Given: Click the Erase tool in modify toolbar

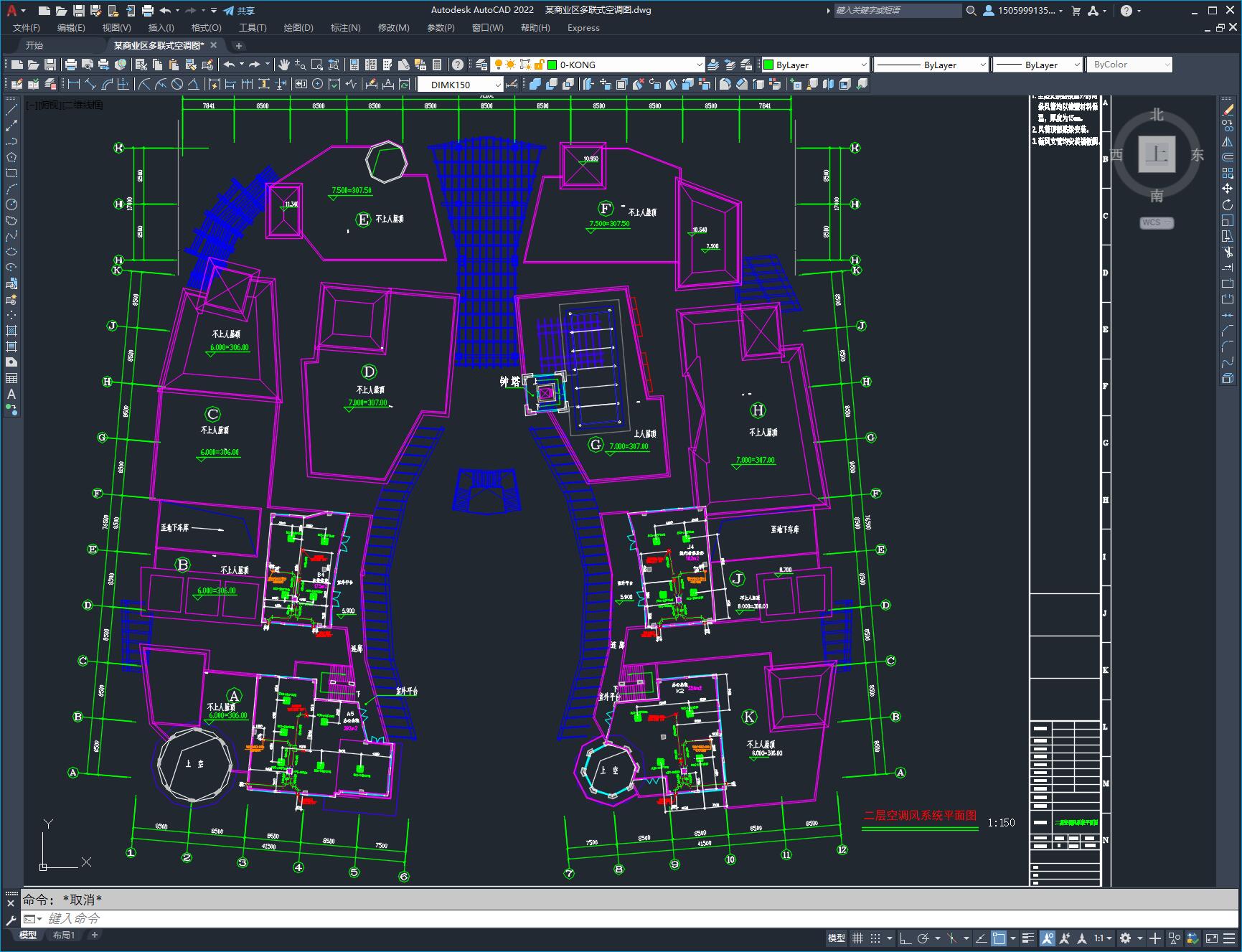Looking at the screenshot, I should click(1228, 110).
